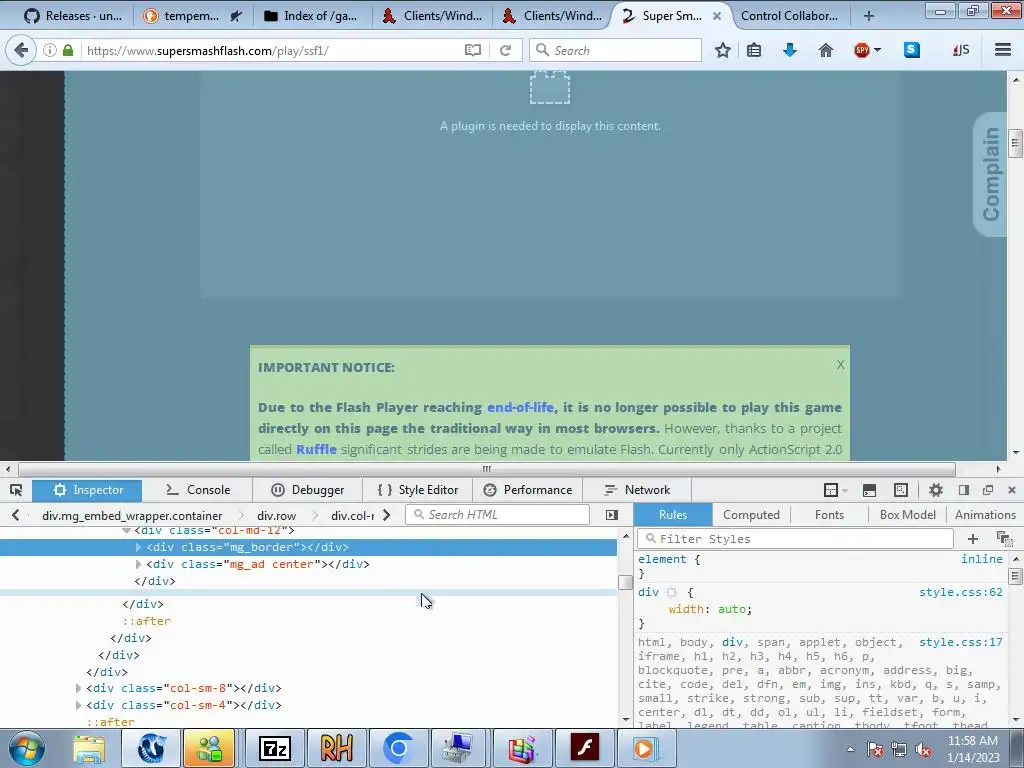Viewport: 1024px width, 768px height.
Task: Activate the element picker in devtools
Action: 16,490
